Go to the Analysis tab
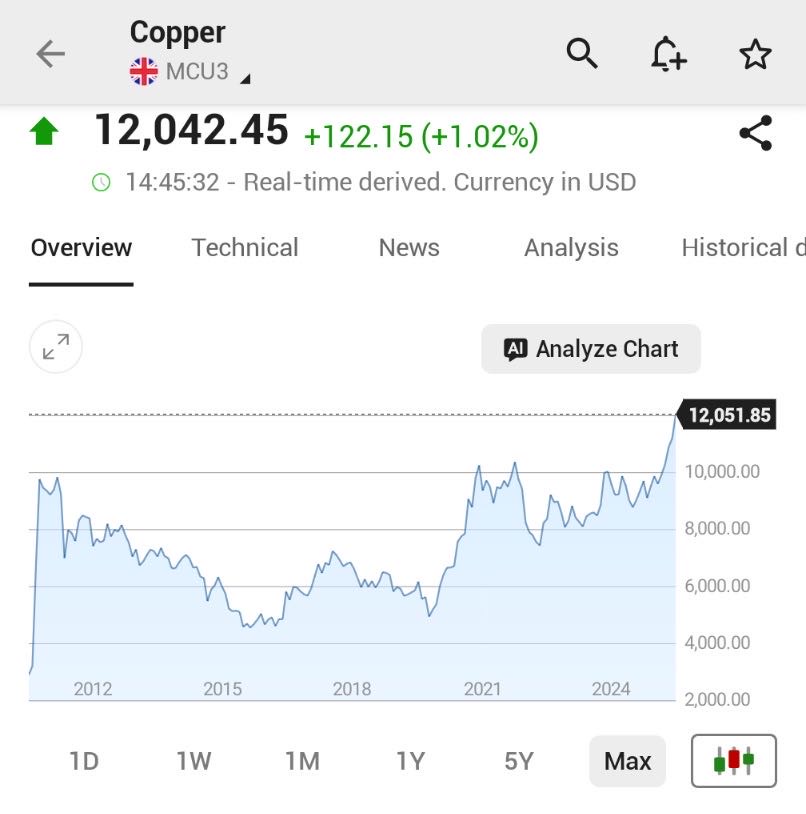Image resolution: width=806 pixels, height=814 pixels. [x=571, y=248]
